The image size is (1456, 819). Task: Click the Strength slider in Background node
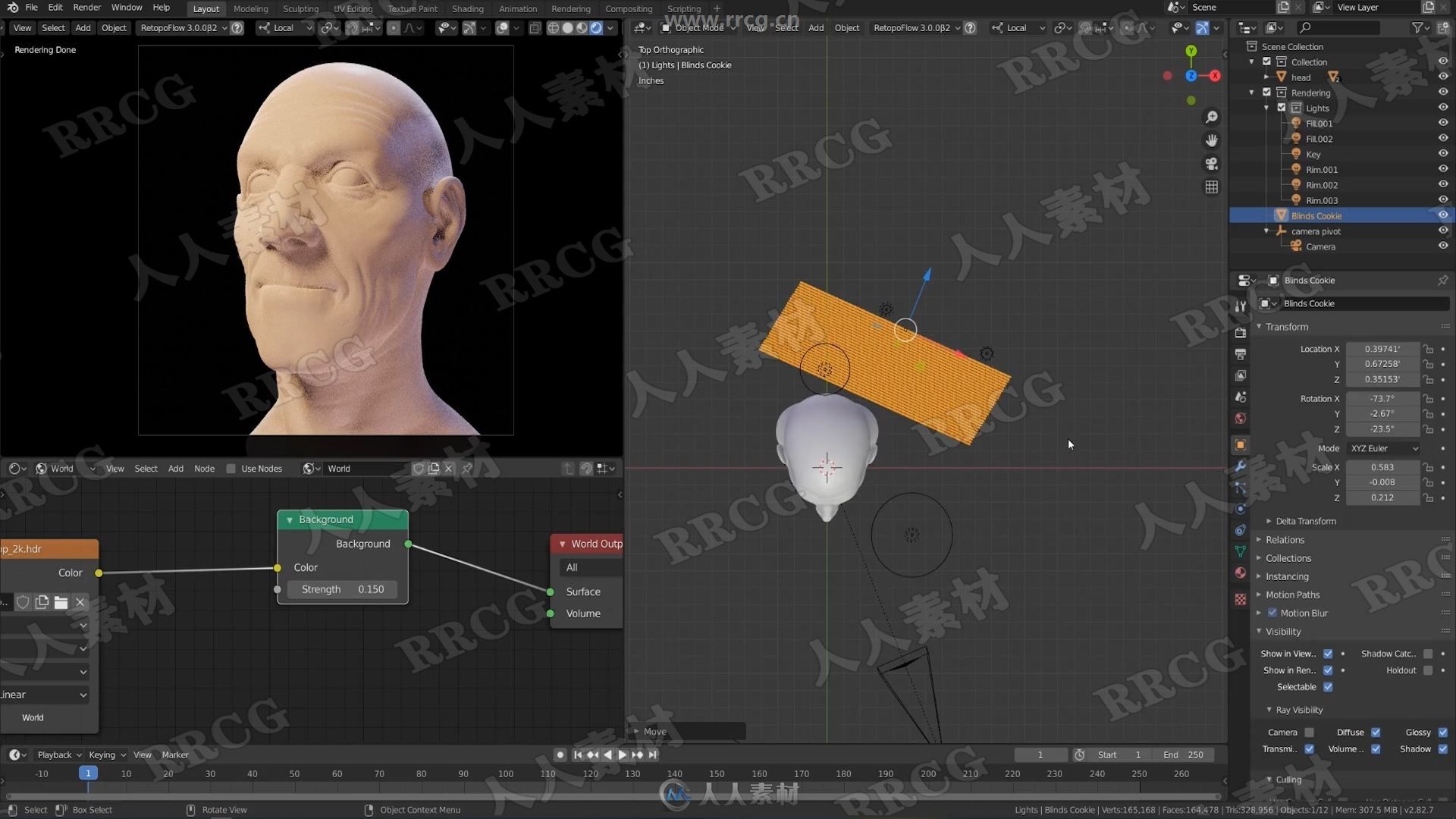point(343,589)
